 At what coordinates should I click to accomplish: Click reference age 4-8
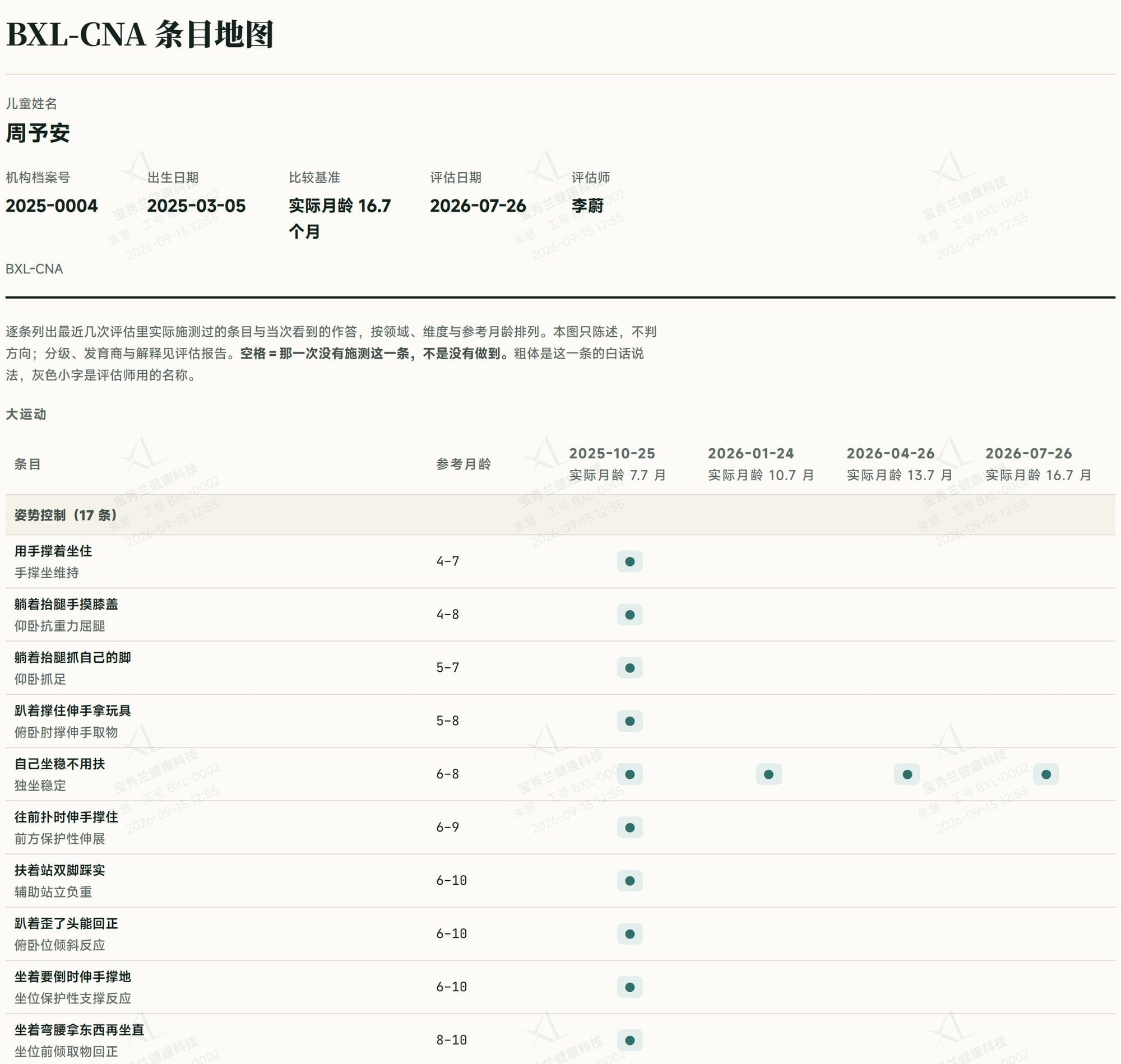pyautogui.click(x=448, y=615)
